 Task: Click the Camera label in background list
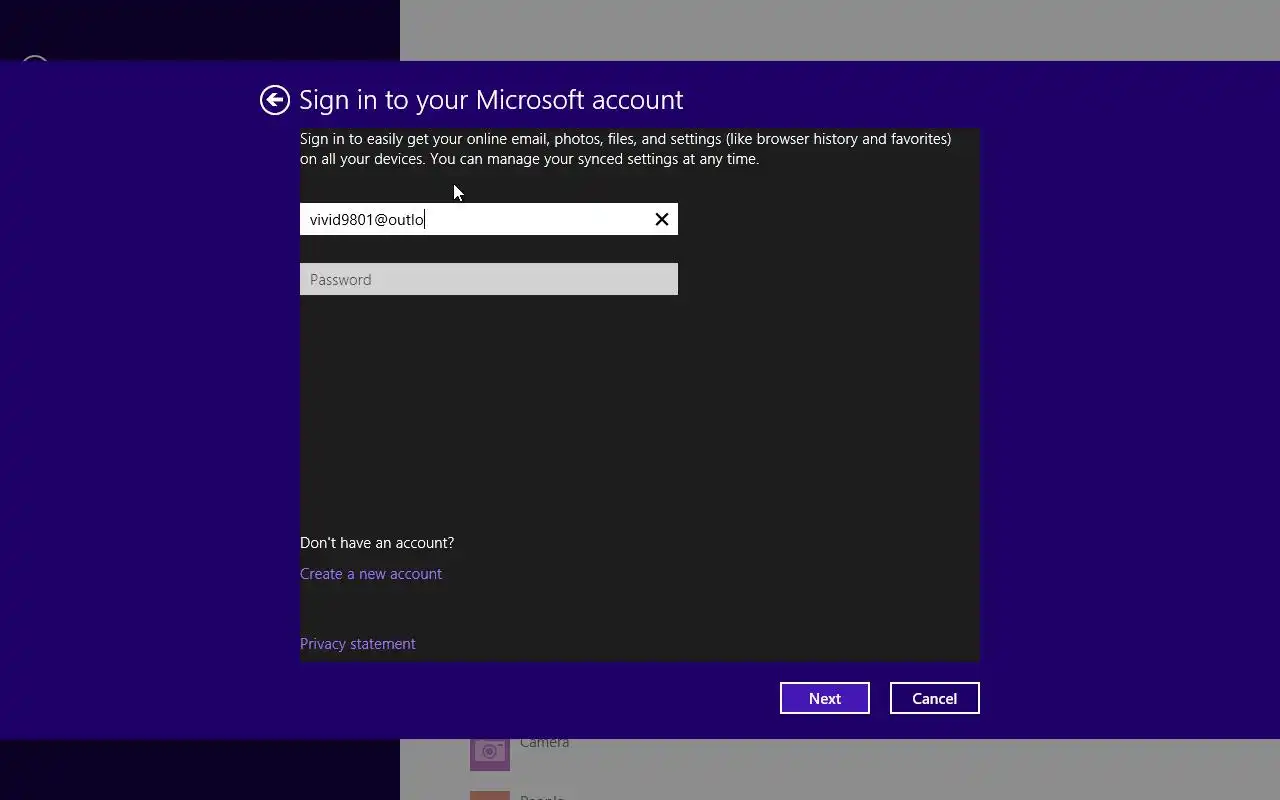click(545, 744)
